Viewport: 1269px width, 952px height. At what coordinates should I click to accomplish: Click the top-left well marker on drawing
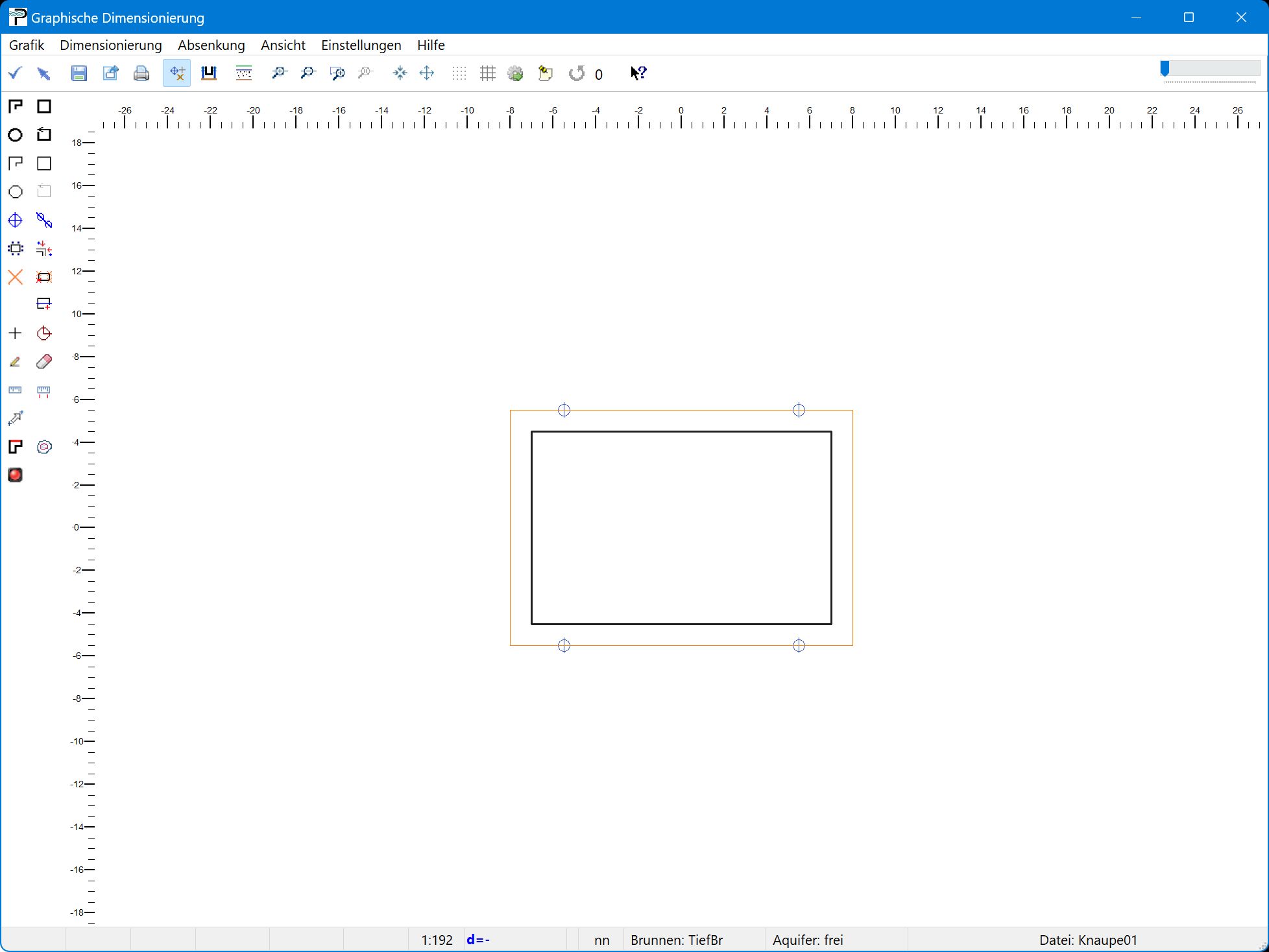coord(564,410)
